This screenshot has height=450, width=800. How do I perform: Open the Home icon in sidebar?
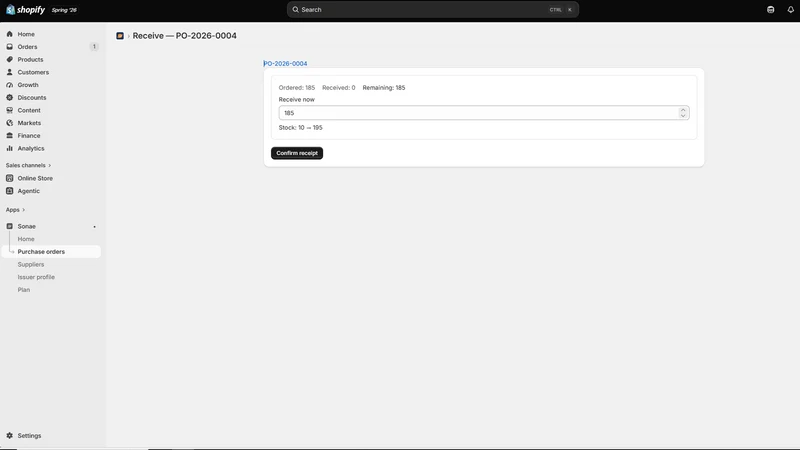[10, 34]
